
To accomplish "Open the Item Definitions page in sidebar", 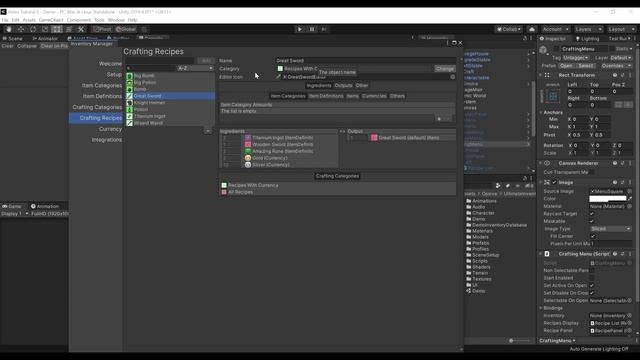I will [x=102, y=96].
